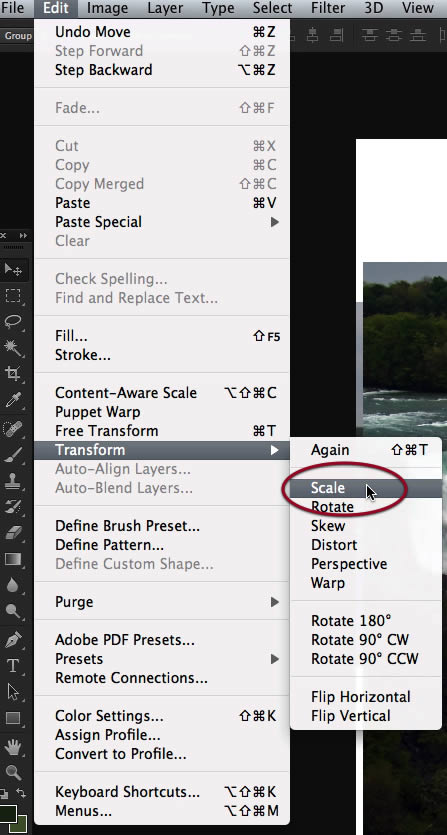Choose Define Brush Preset...

point(162,526)
